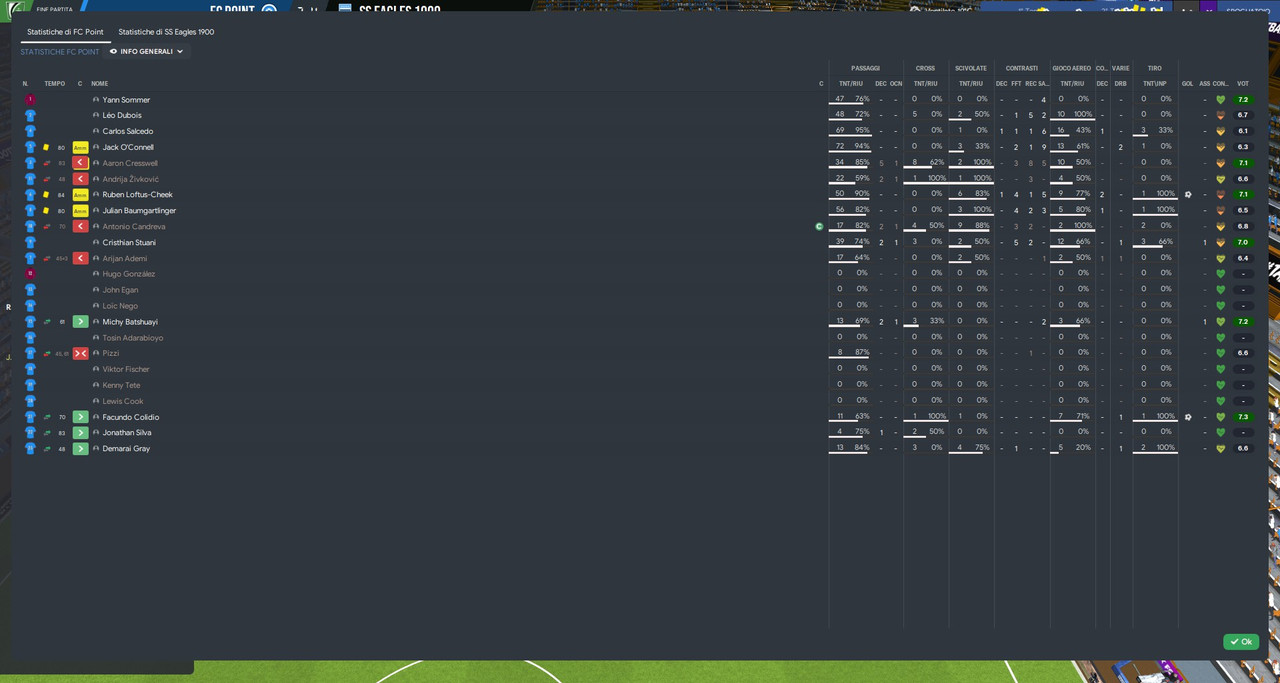Click the DRB column header

tap(1120, 84)
